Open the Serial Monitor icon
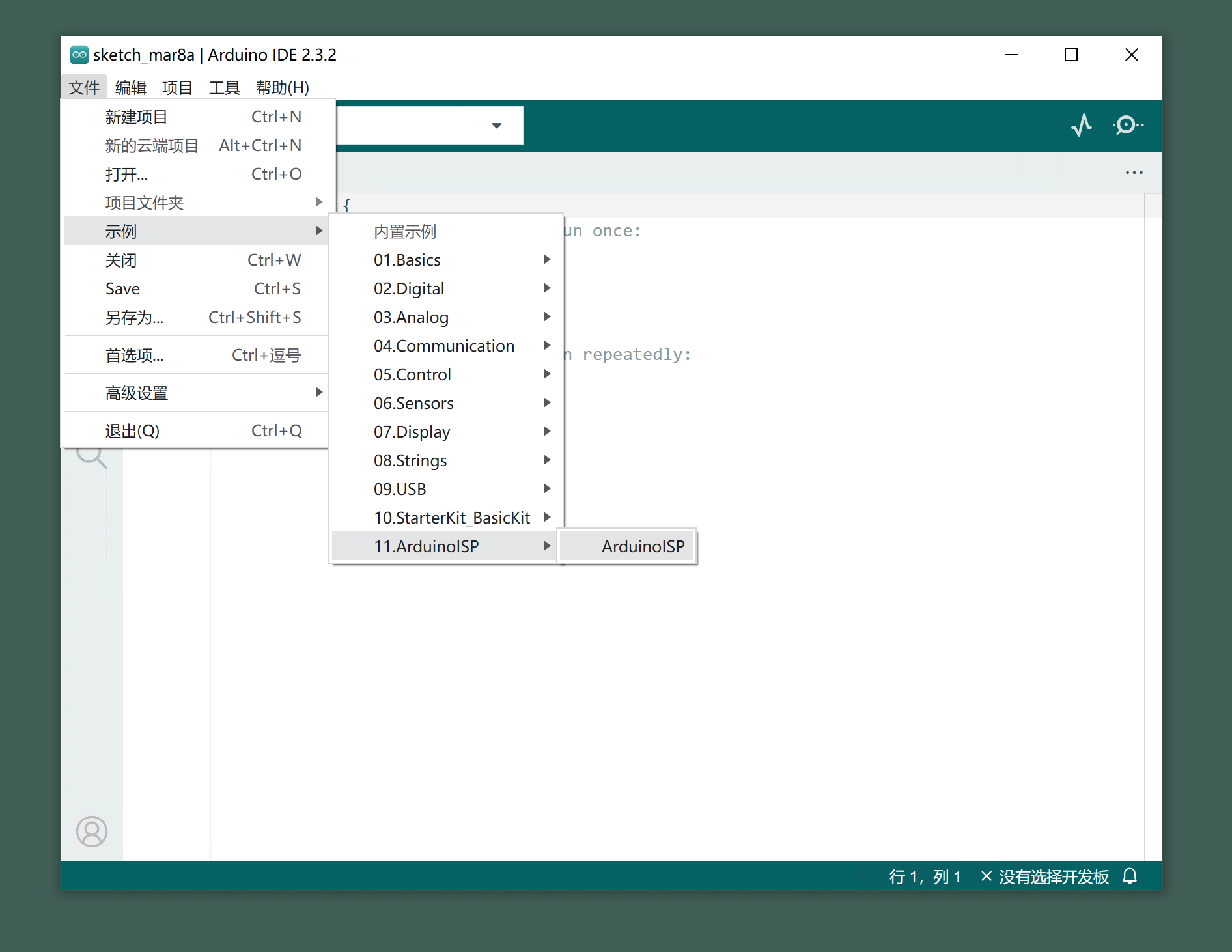The height and width of the screenshot is (952, 1232). tap(1127, 125)
